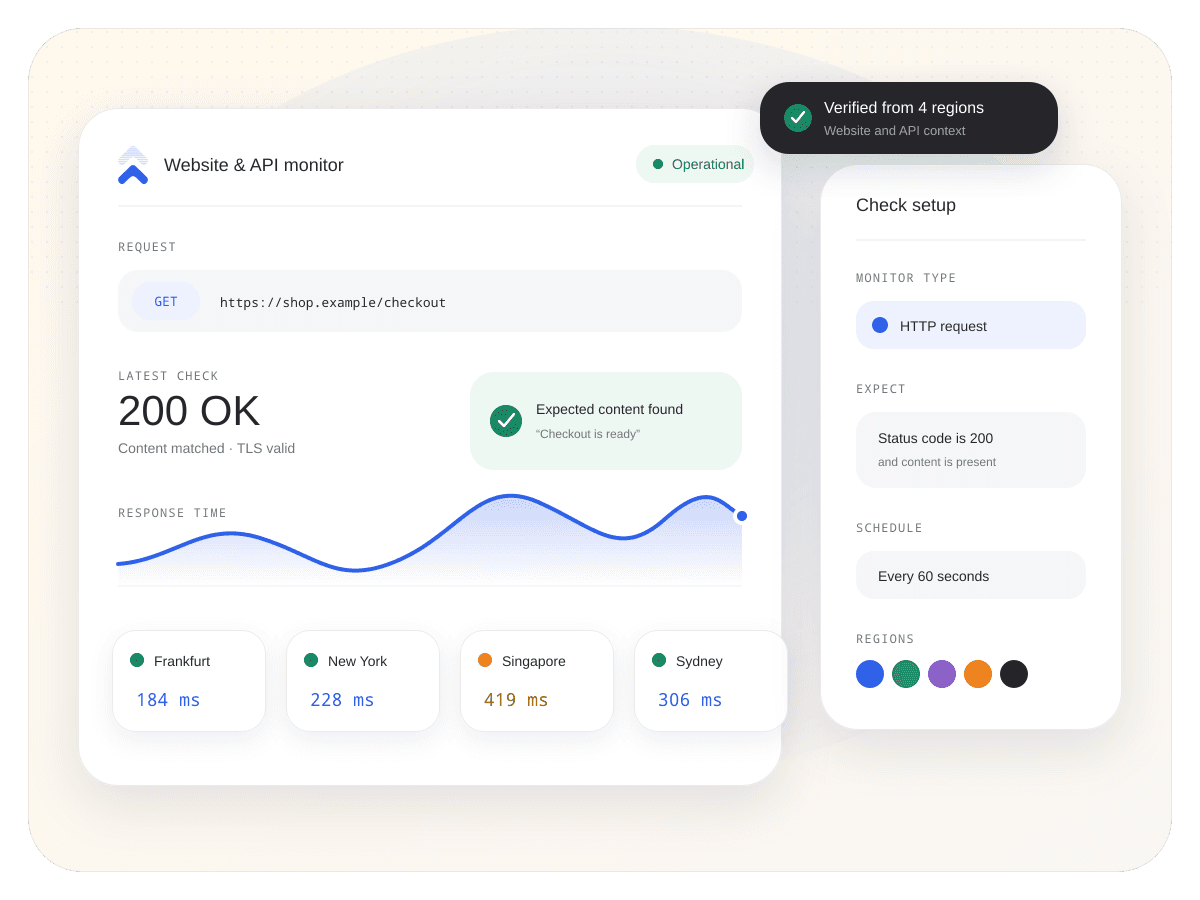Image resolution: width=1200 pixels, height=900 pixels.
Task: Click the green checkmark in Verified toast
Action: coord(798,118)
